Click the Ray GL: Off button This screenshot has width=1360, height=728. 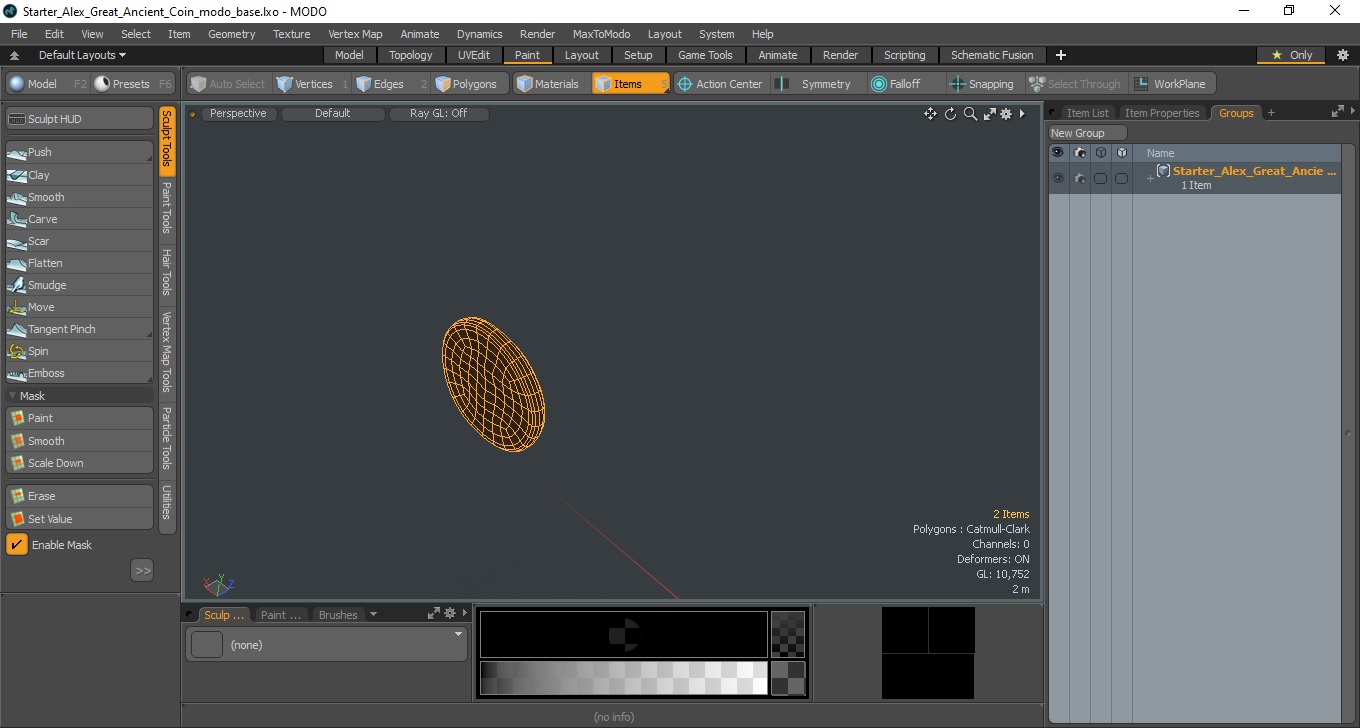pos(438,114)
